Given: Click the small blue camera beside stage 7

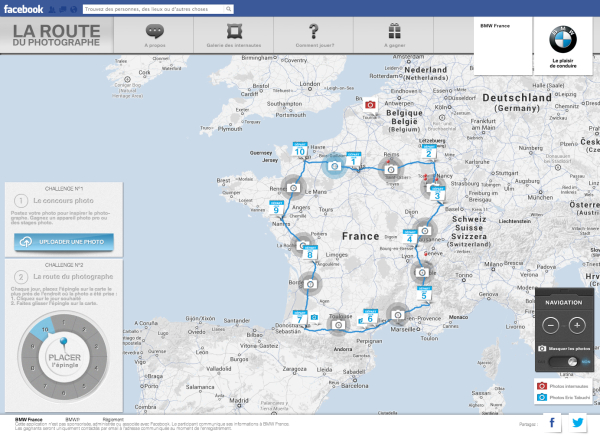Looking at the screenshot, I should (x=315, y=317).
